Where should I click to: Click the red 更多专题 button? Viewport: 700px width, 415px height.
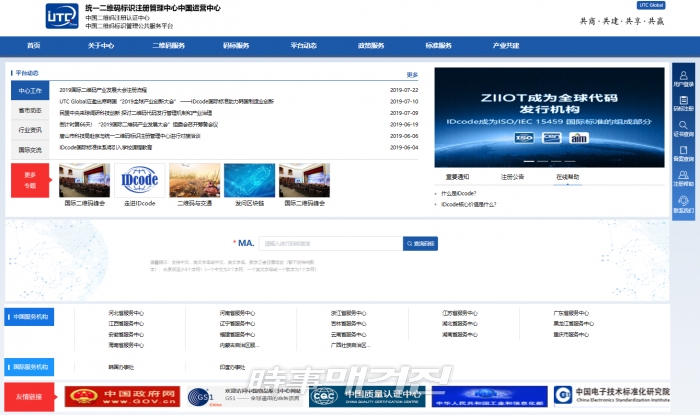tap(30, 180)
